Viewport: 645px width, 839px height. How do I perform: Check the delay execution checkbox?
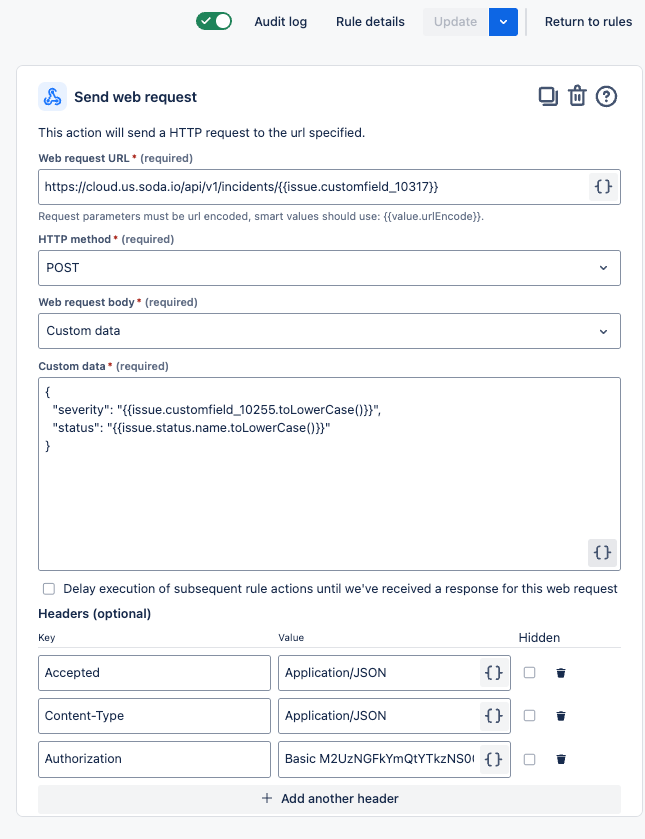pos(49,589)
